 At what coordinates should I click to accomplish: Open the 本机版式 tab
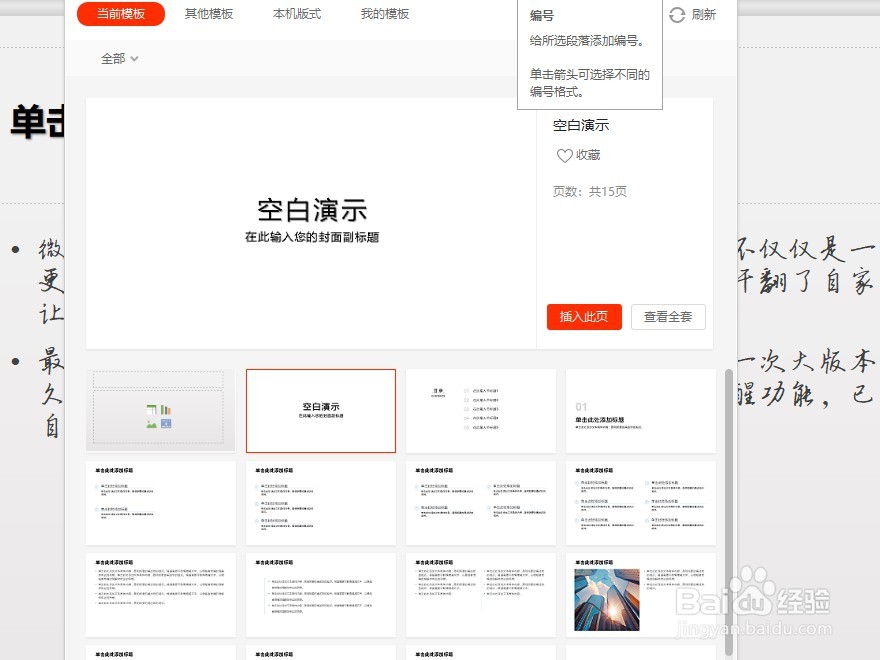tap(297, 14)
